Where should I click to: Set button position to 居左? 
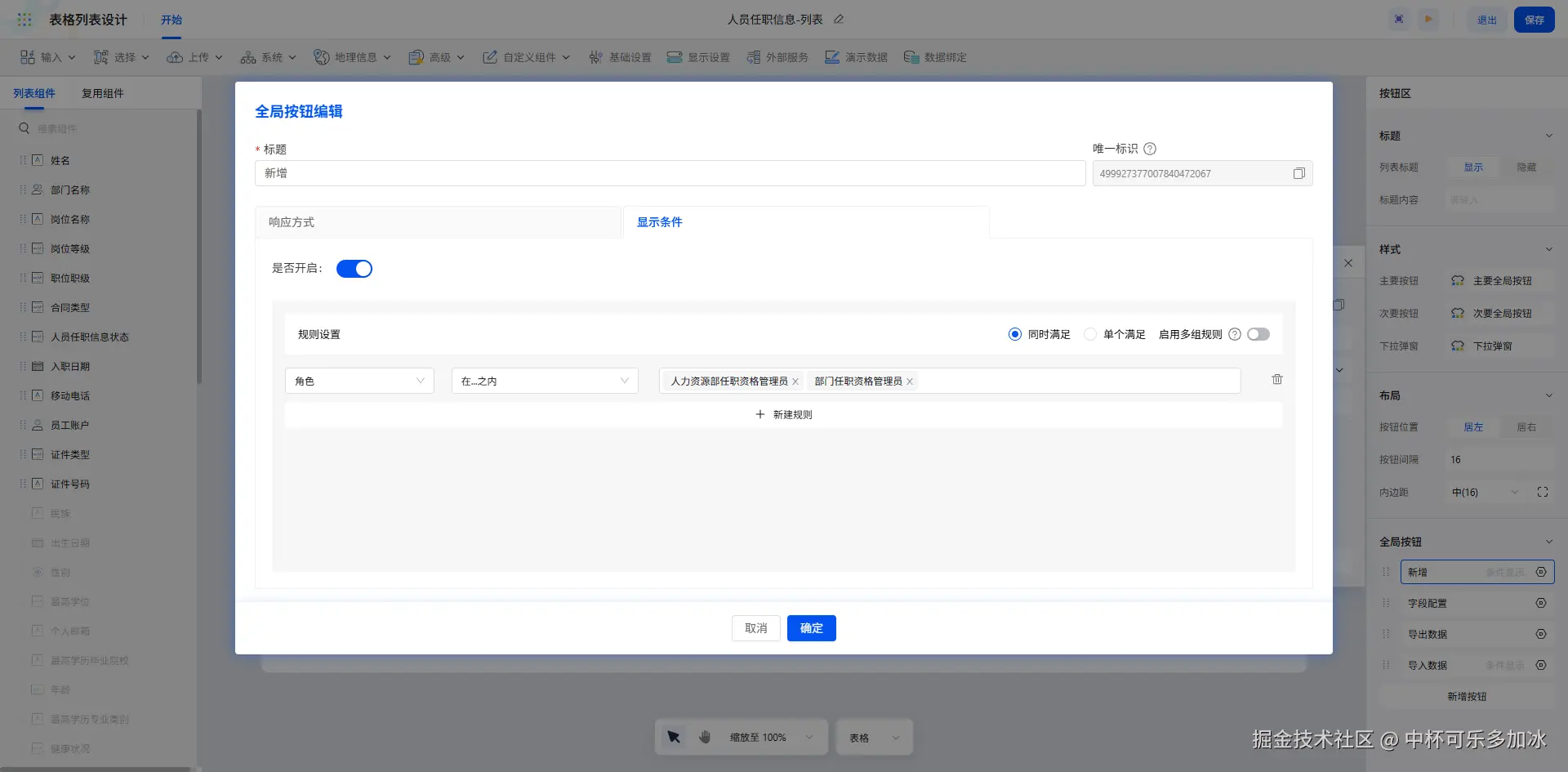[1473, 427]
